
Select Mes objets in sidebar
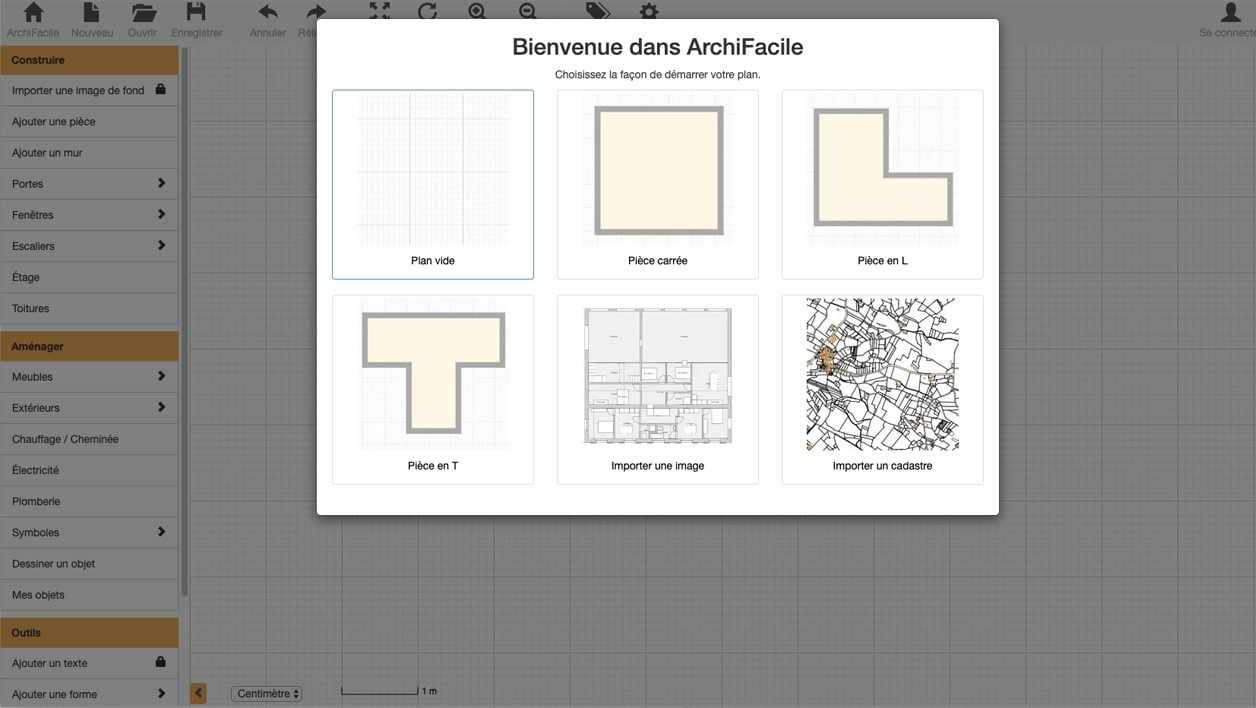(89, 594)
